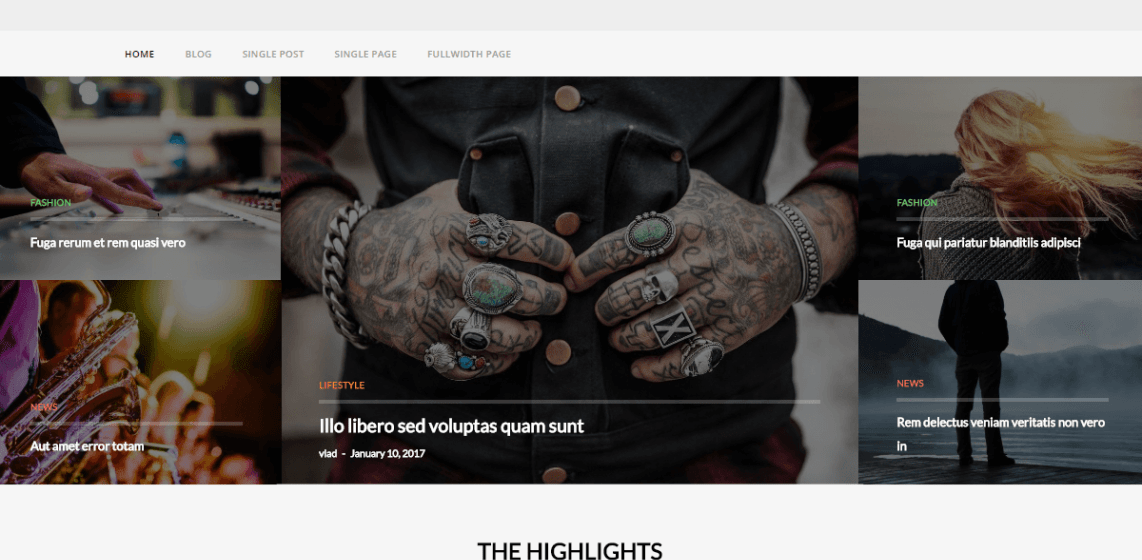
Task: View author vlad's profile
Action: click(328, 454)
